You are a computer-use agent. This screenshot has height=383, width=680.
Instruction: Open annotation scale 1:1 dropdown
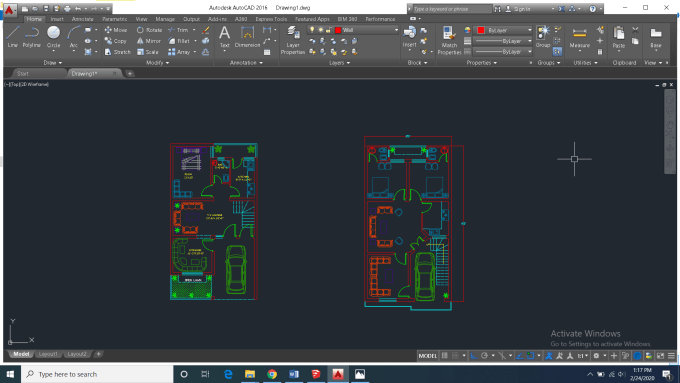pos(582,356)
